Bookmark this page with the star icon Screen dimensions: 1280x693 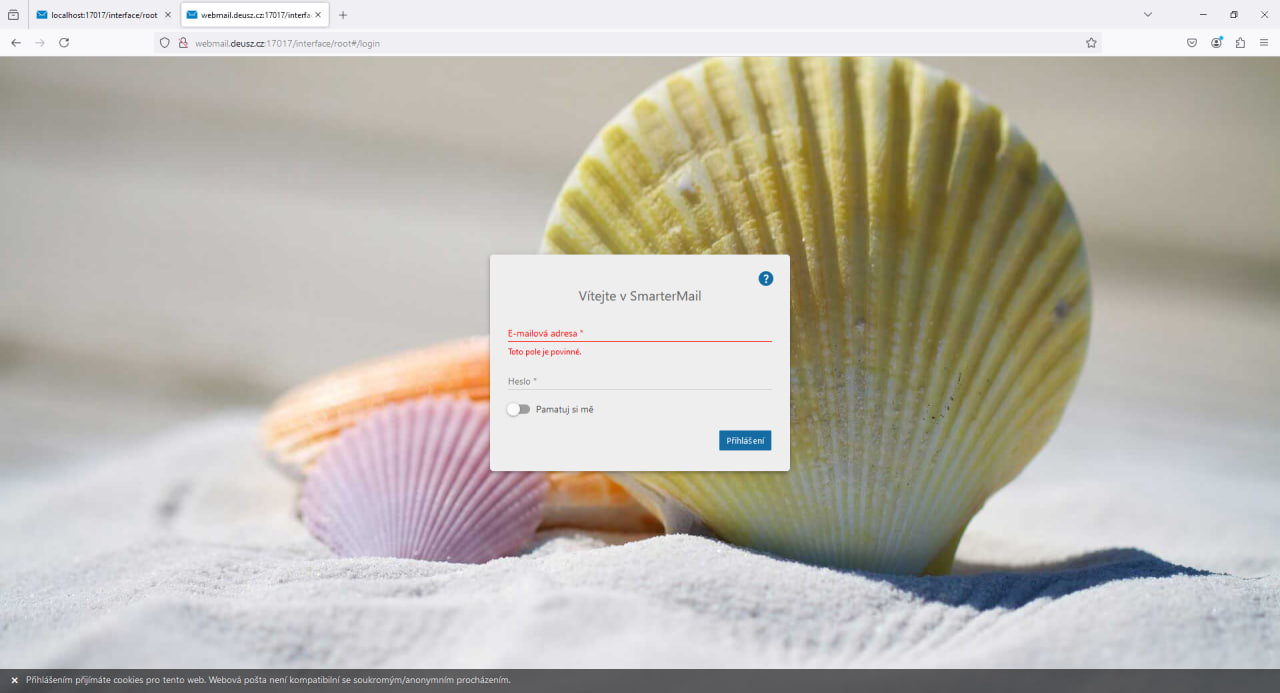tap(1091, 43)
